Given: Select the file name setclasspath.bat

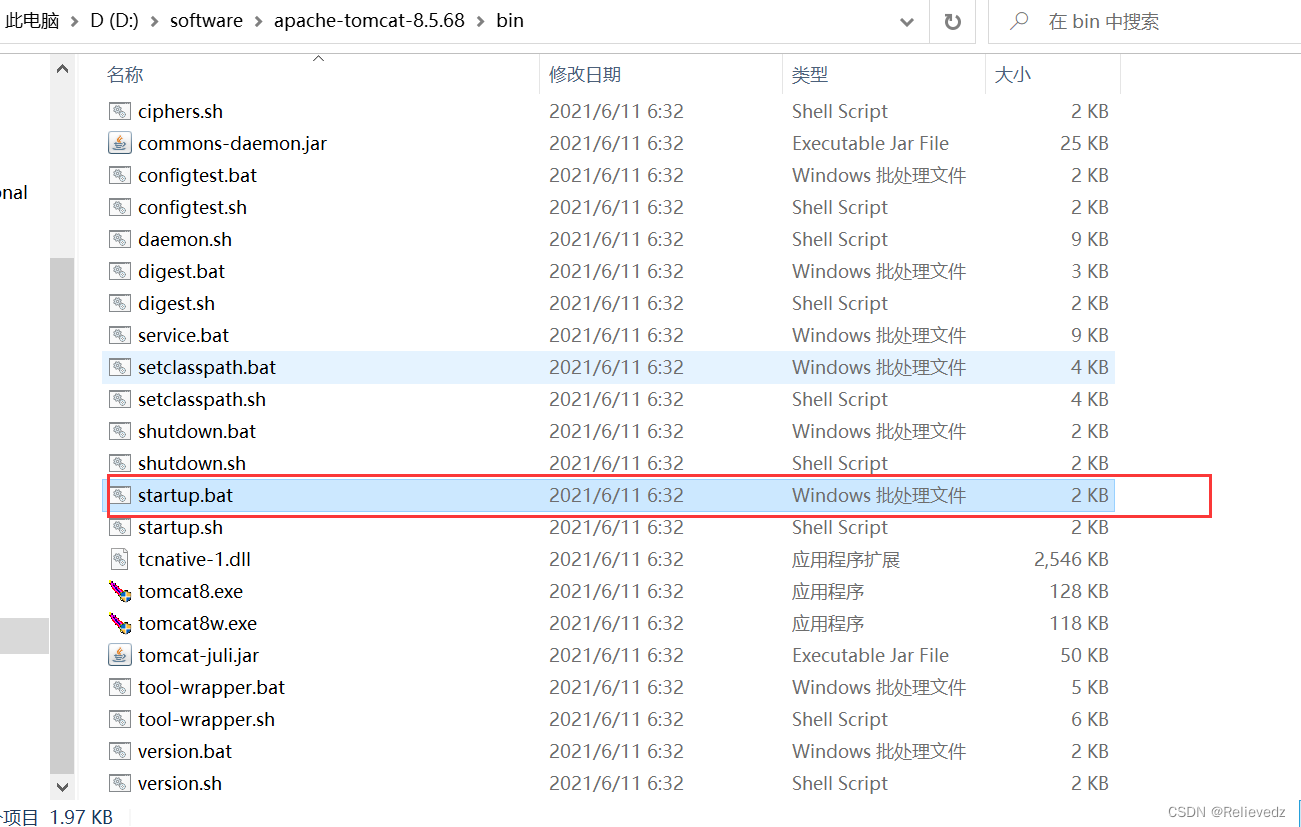Looking at the screenshot, I should [207, 368].
